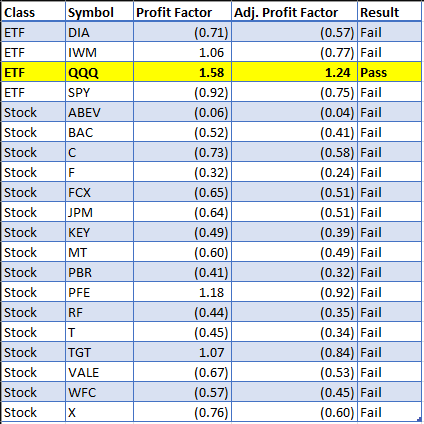Click the Adj. Profit Factor header

tap(294, 12)
